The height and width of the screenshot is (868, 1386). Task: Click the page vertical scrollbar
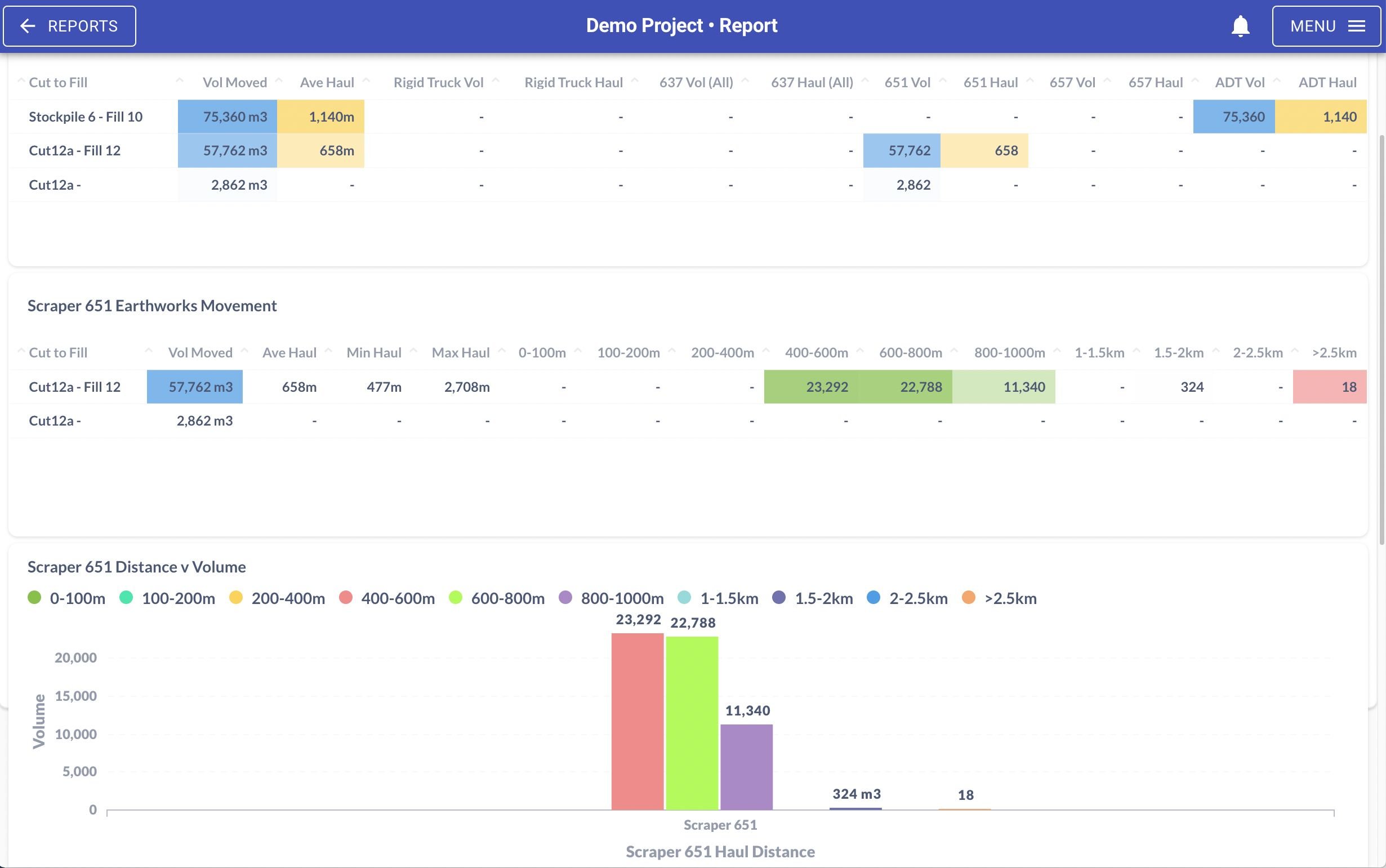(1382, 339)
